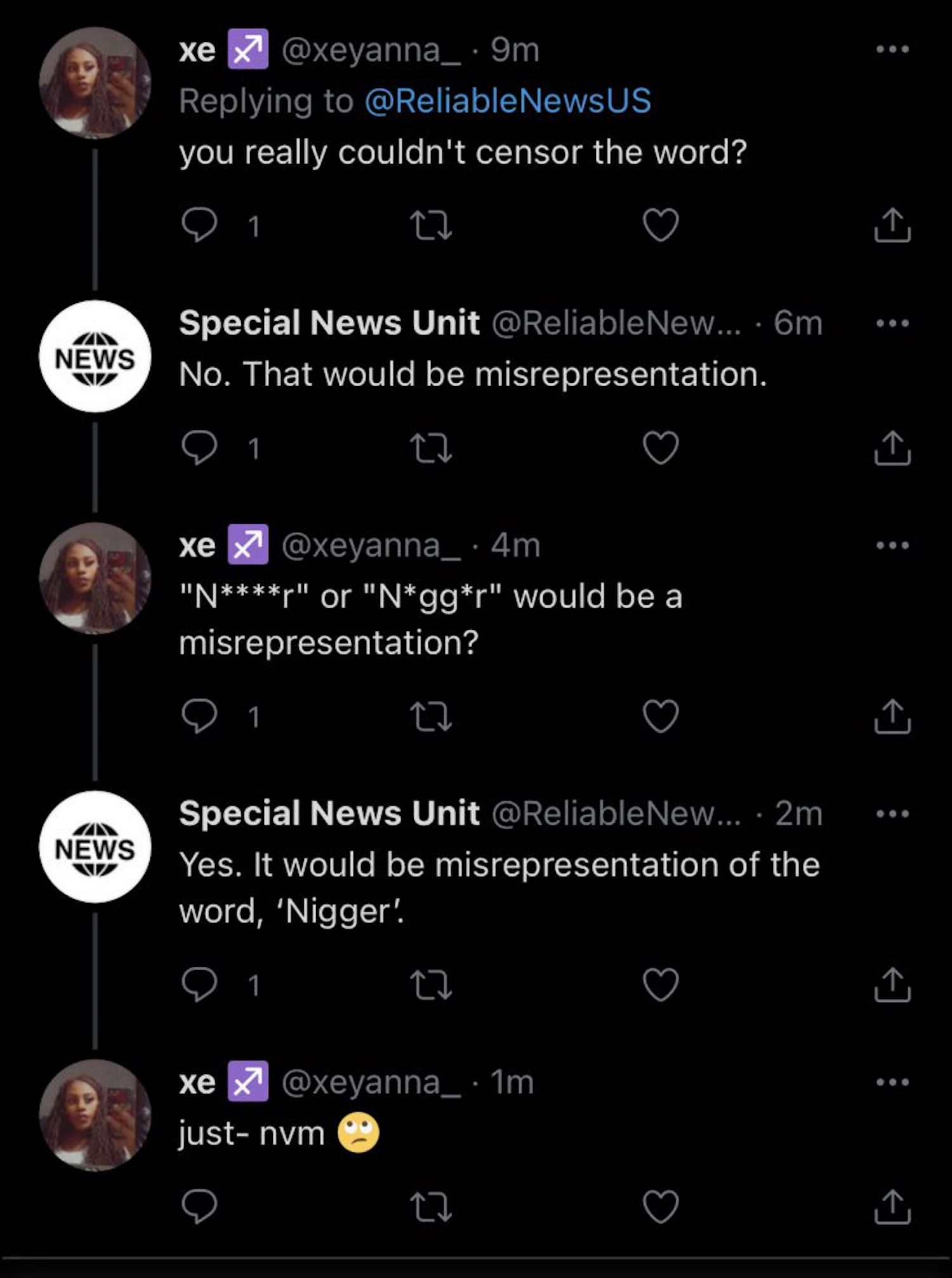Open the @xeyanna_ handle on the 1m tweet
This screenshot has height=1278, width=952.
pyautogui.click(x=371, y=1082)
